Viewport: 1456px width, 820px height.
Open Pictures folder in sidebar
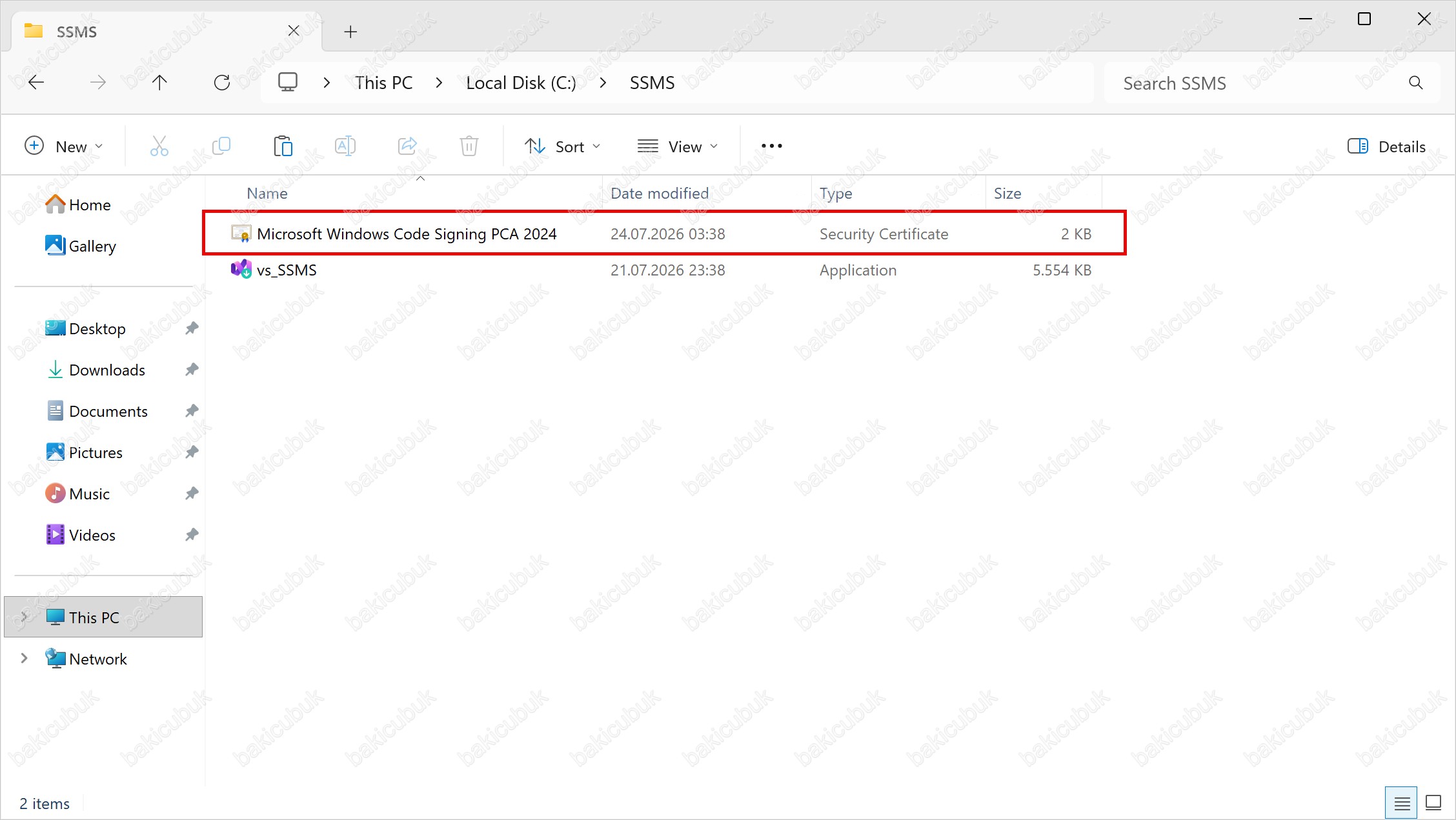[x=84, y=452]
